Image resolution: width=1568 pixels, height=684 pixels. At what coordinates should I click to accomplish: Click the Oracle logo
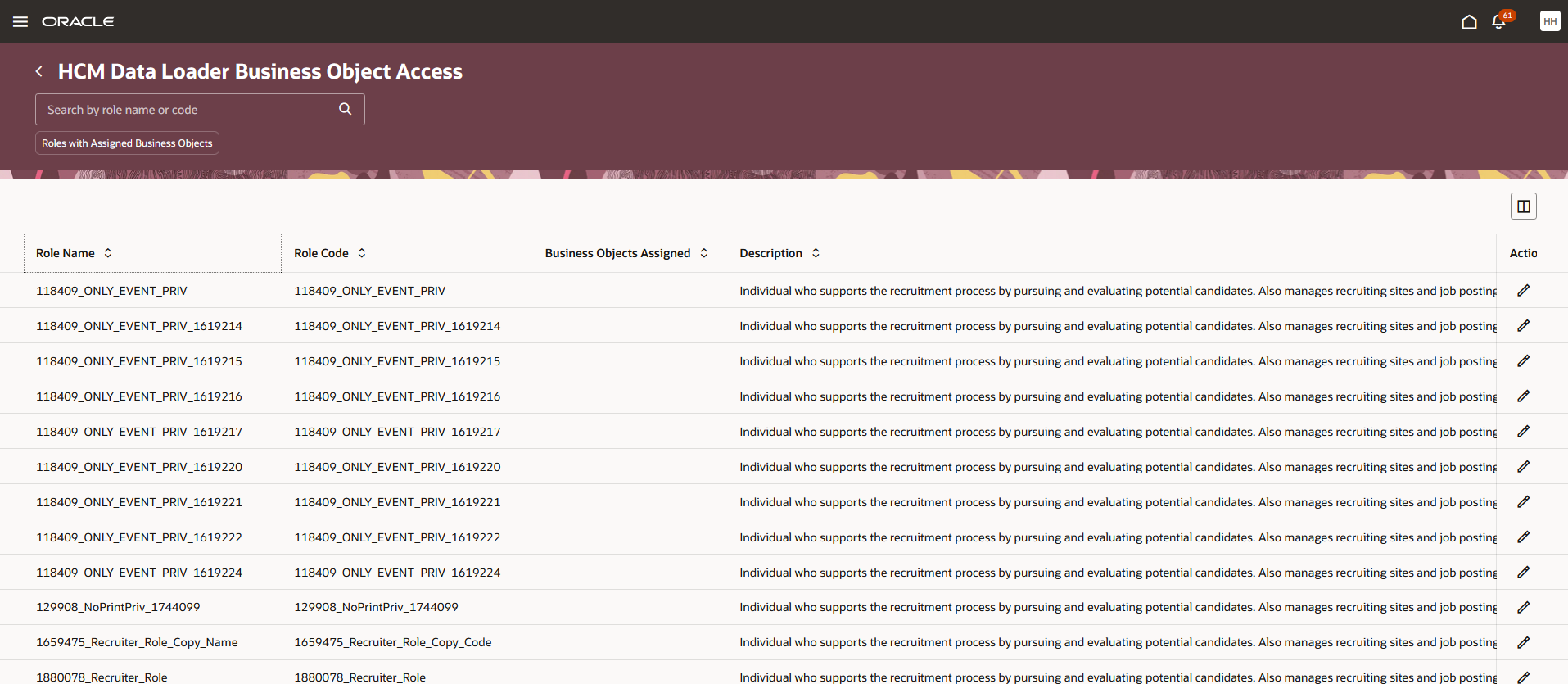point(78,22)
